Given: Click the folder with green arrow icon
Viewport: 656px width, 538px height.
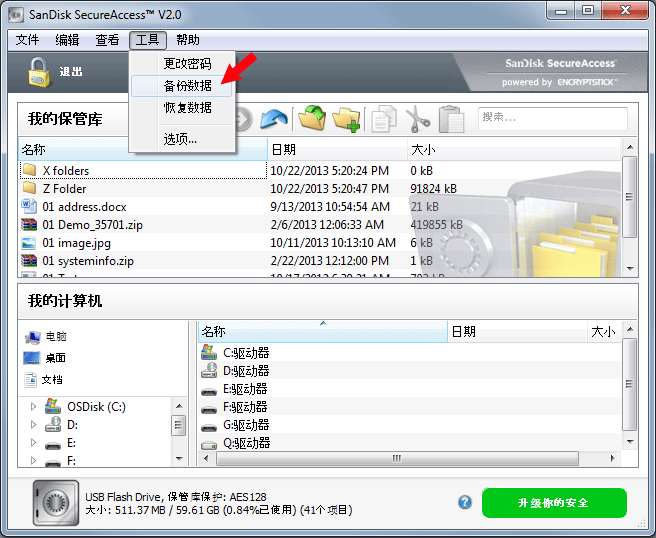Looking at the screenshot, I should tap(312, 119).
